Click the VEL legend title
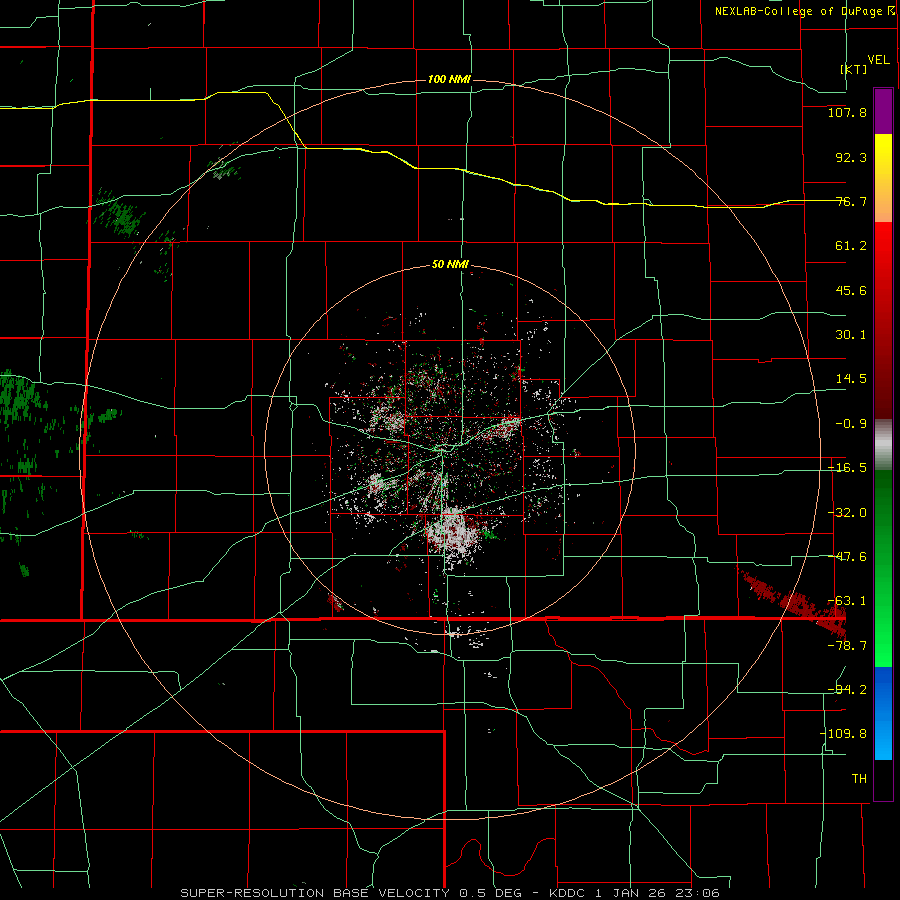Viewport: 900px width, 900px height. coord(878,60)
